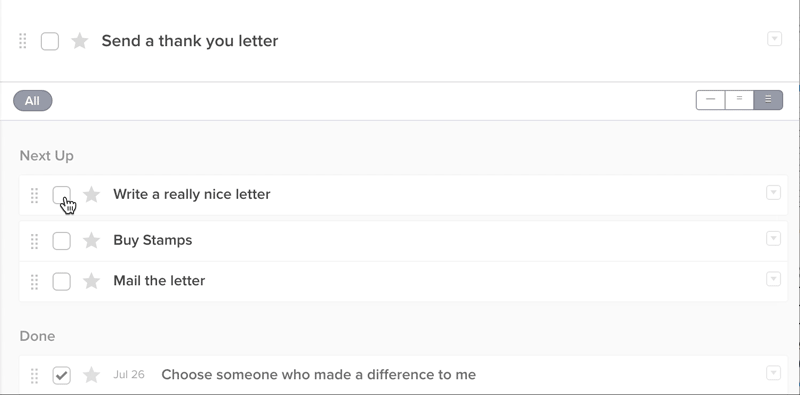Grab drag handle of 'Buy Stamps' row
800x395 pixels.
pos(34,241)
